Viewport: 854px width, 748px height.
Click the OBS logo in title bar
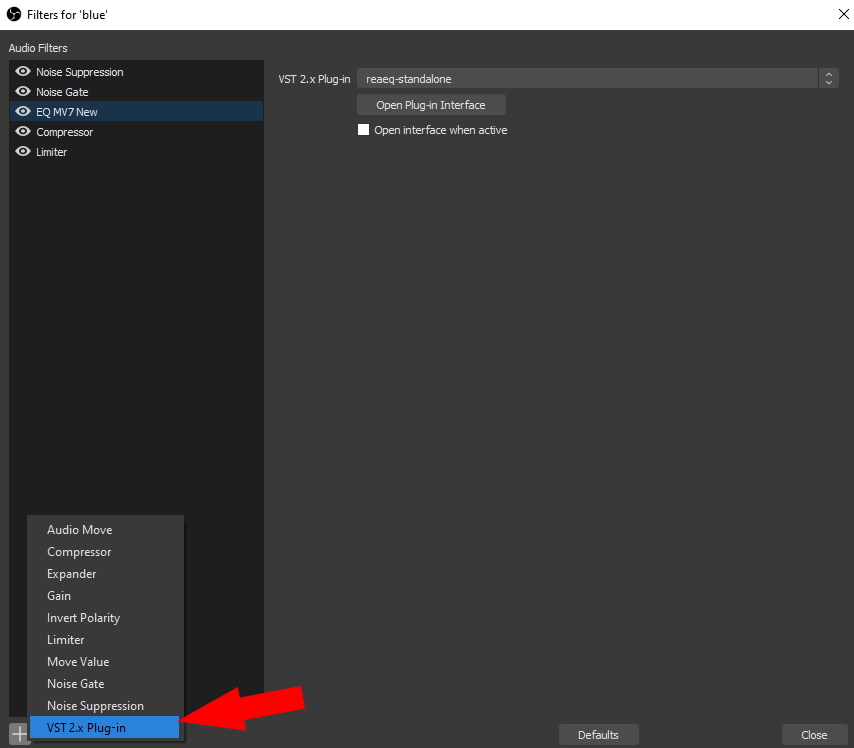(x=14, y=13)
